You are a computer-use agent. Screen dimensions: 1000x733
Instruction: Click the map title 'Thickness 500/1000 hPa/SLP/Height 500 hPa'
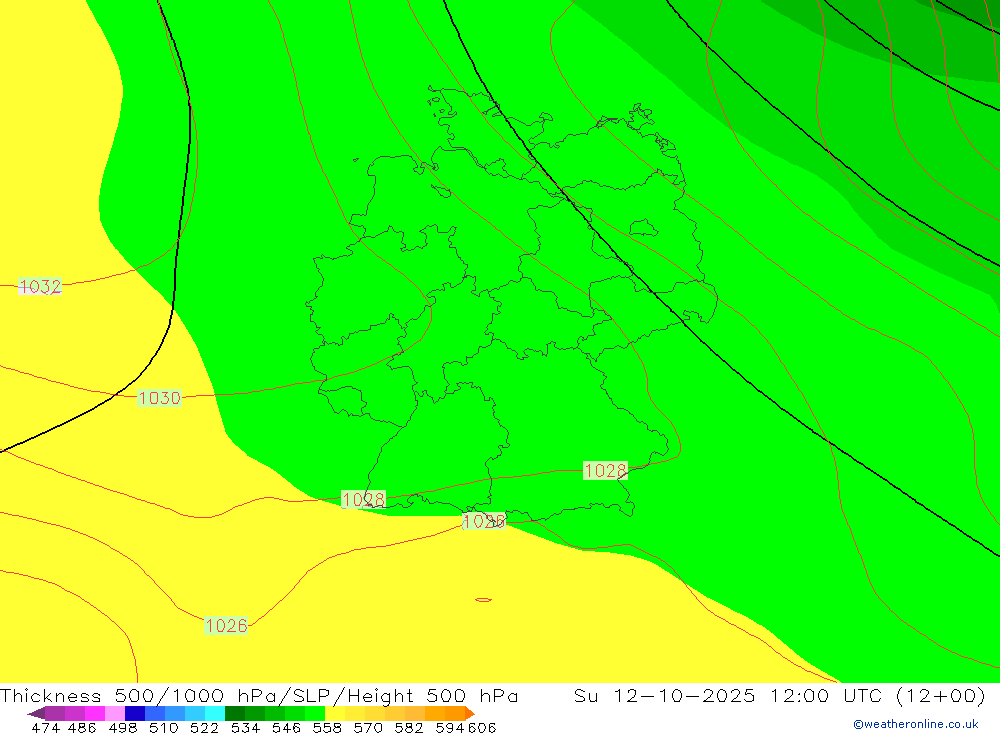tap(259, 695)
